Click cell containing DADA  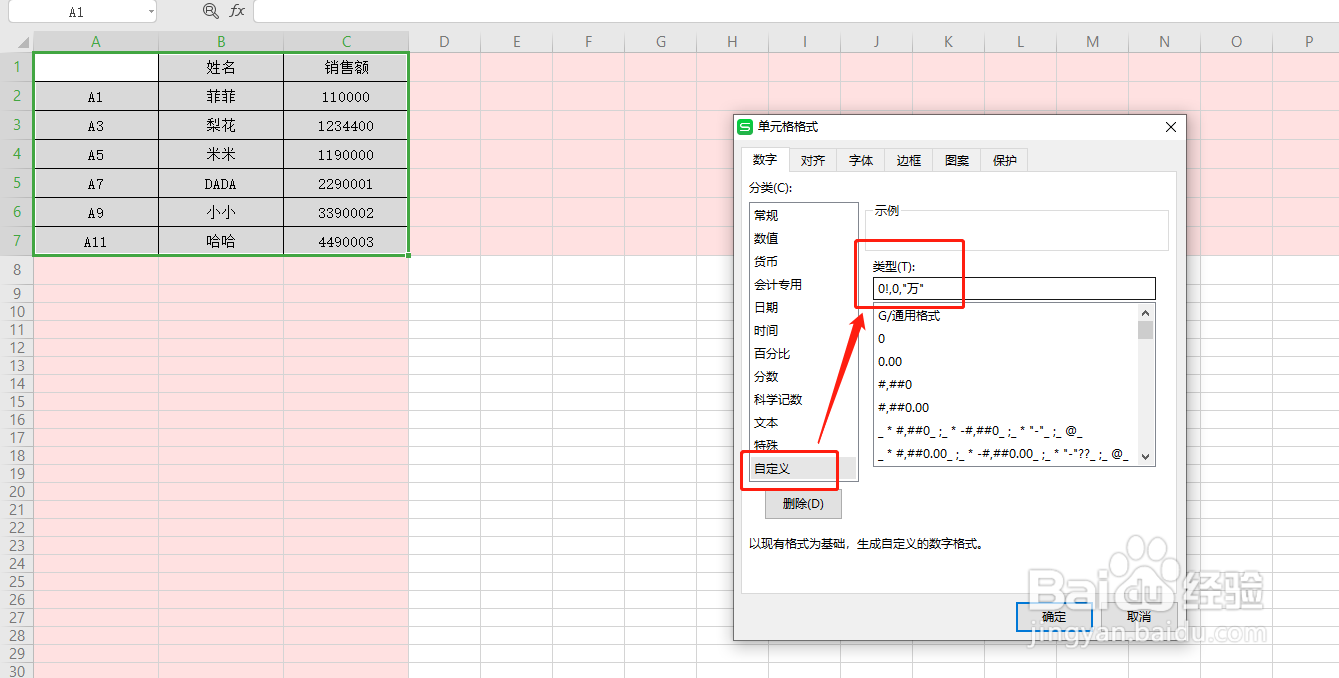tap(221, 183)
